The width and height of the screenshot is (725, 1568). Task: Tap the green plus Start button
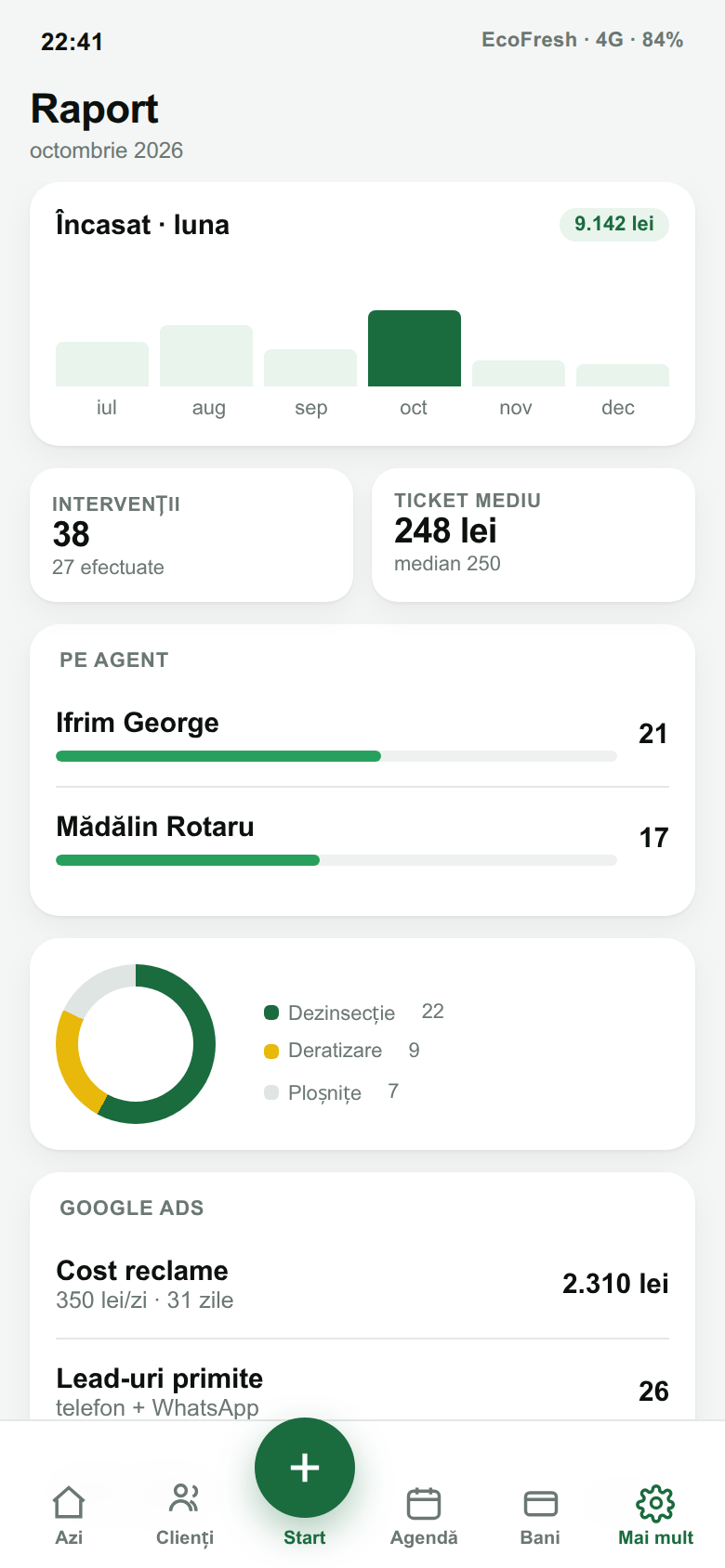tap(305, 1468)
